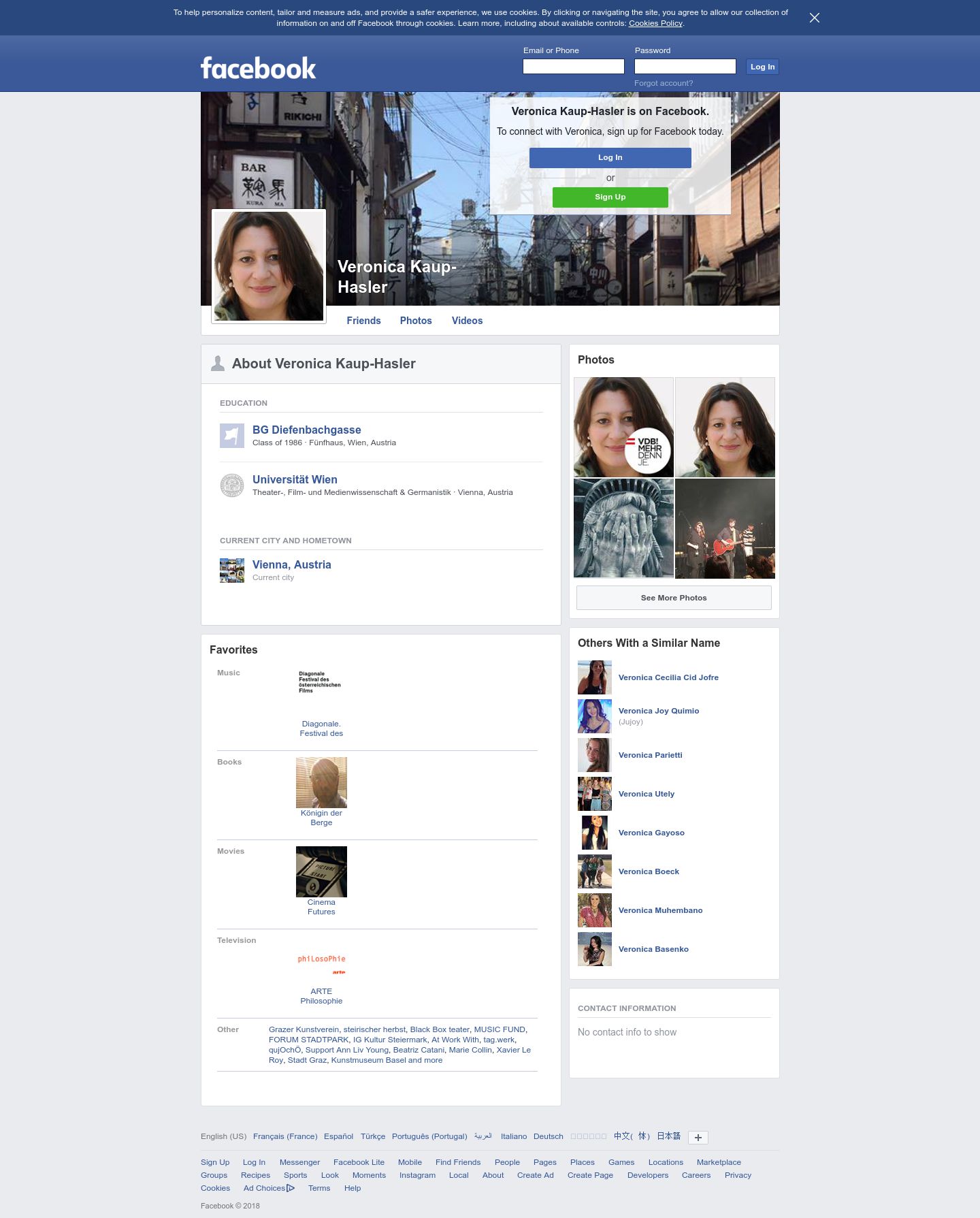Viewport: 980px width, 1218px height.
Task: Click Cinema Futures movie thumbnail
Action: (321, 871)
